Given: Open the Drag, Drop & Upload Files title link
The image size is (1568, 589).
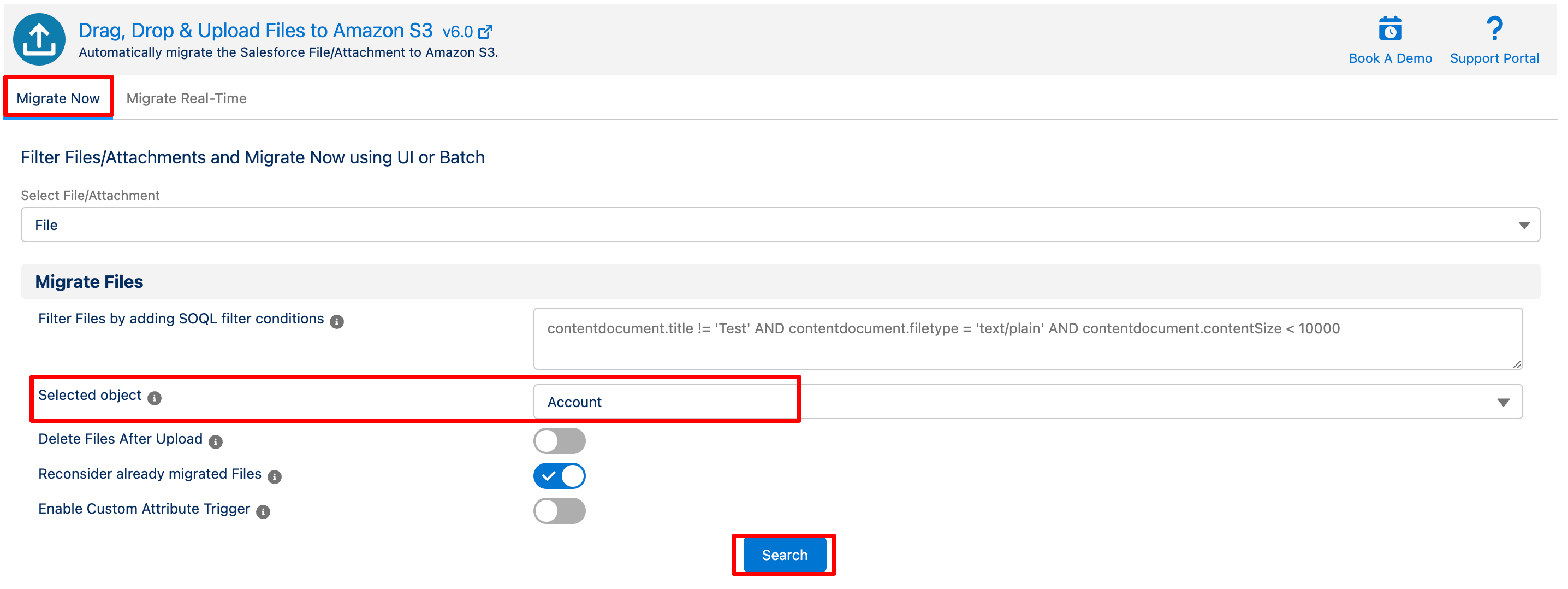Looking at the screenshot, I should [256, 31].
